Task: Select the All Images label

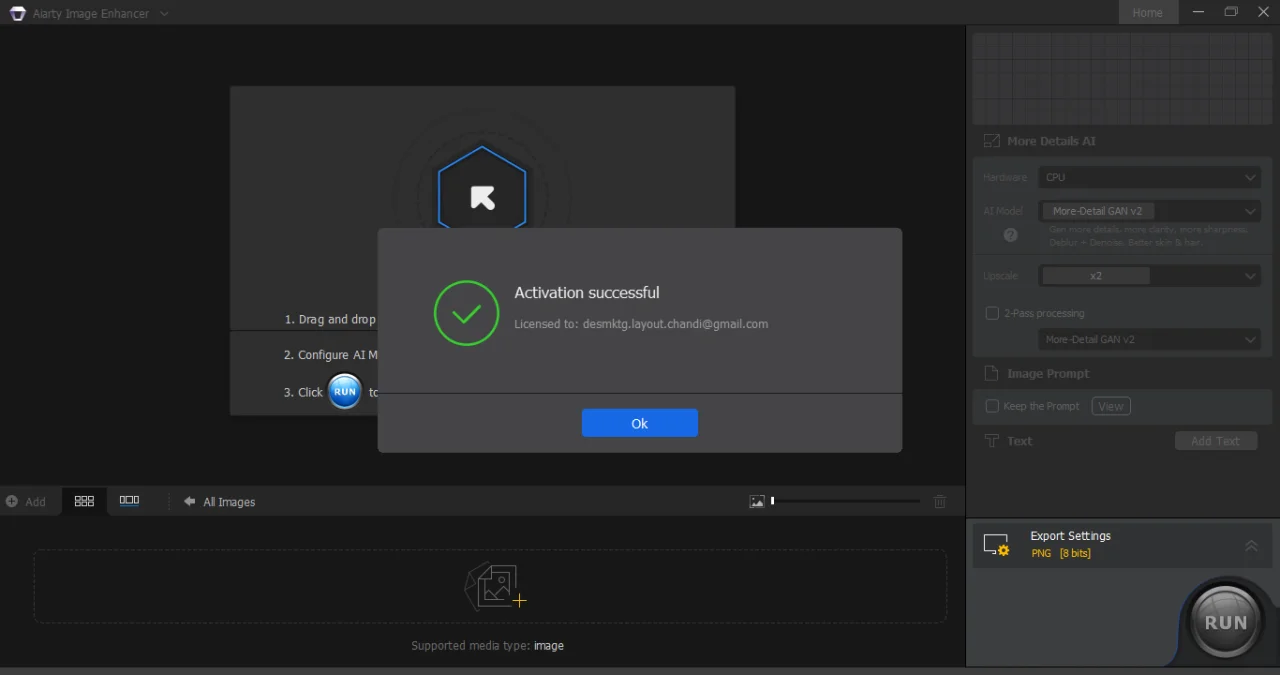Action: point(229,502)
